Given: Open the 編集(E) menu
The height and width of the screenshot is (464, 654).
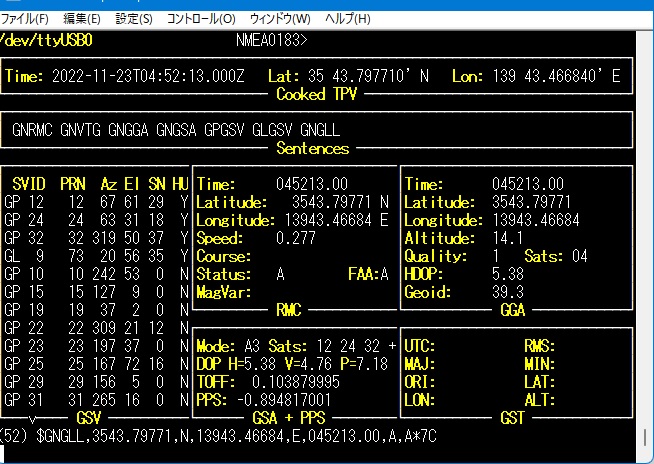Looking at the screenshot, I should 81,19.
